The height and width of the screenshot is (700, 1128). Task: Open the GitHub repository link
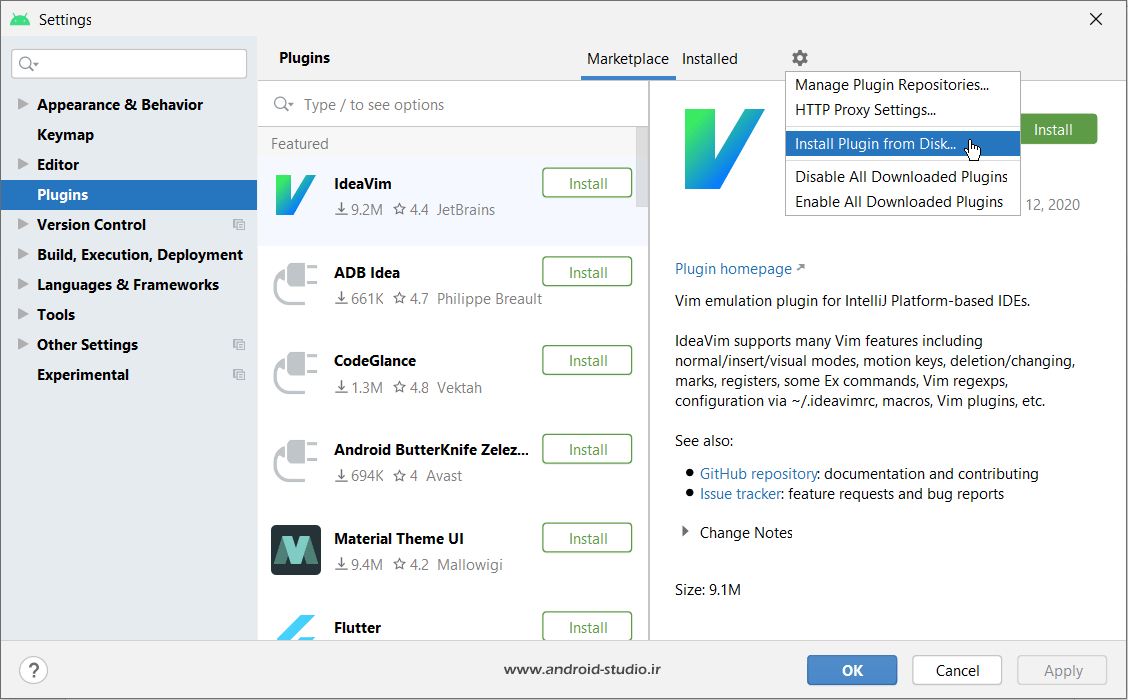758,474
